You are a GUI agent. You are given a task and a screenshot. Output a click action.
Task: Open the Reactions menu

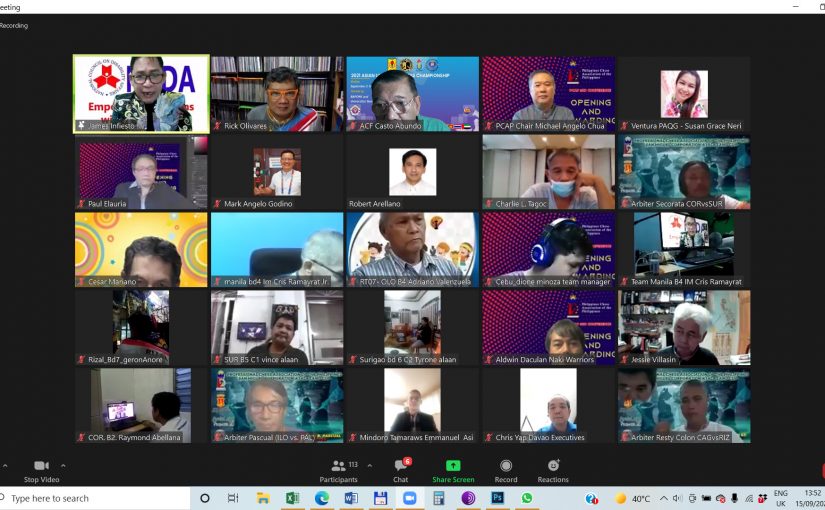[553, 469]
